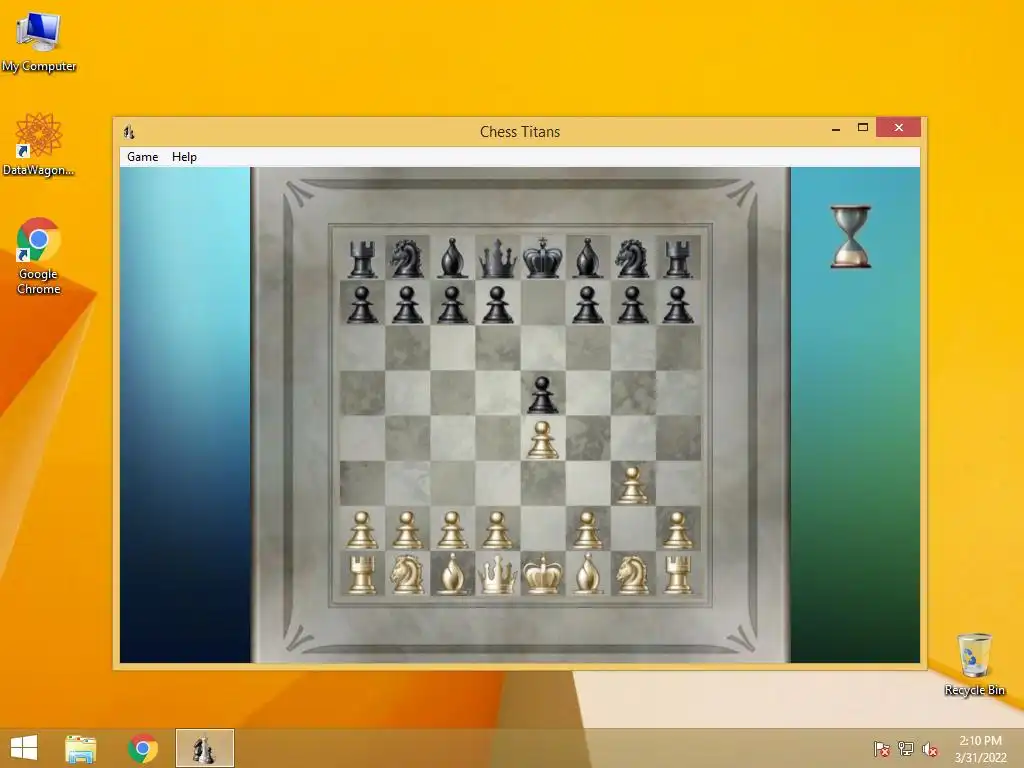Select the white knight on g1
The height and width of the screenshot is (768, 1024).
point(632,575)
